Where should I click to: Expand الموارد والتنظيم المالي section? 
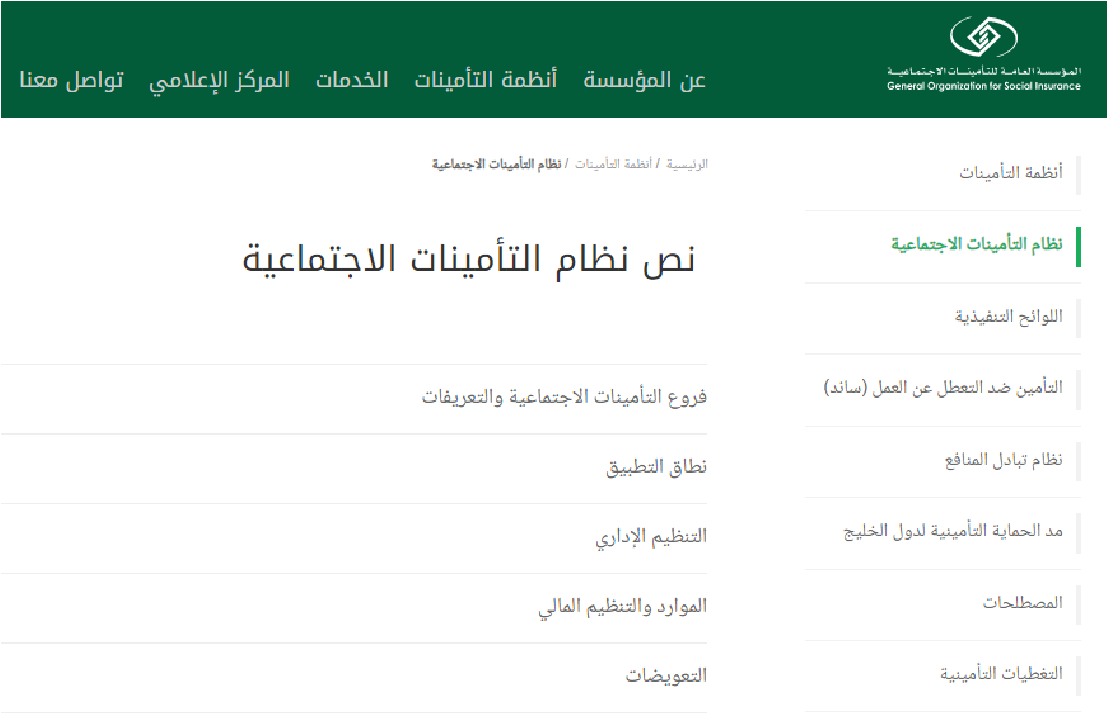622,607
